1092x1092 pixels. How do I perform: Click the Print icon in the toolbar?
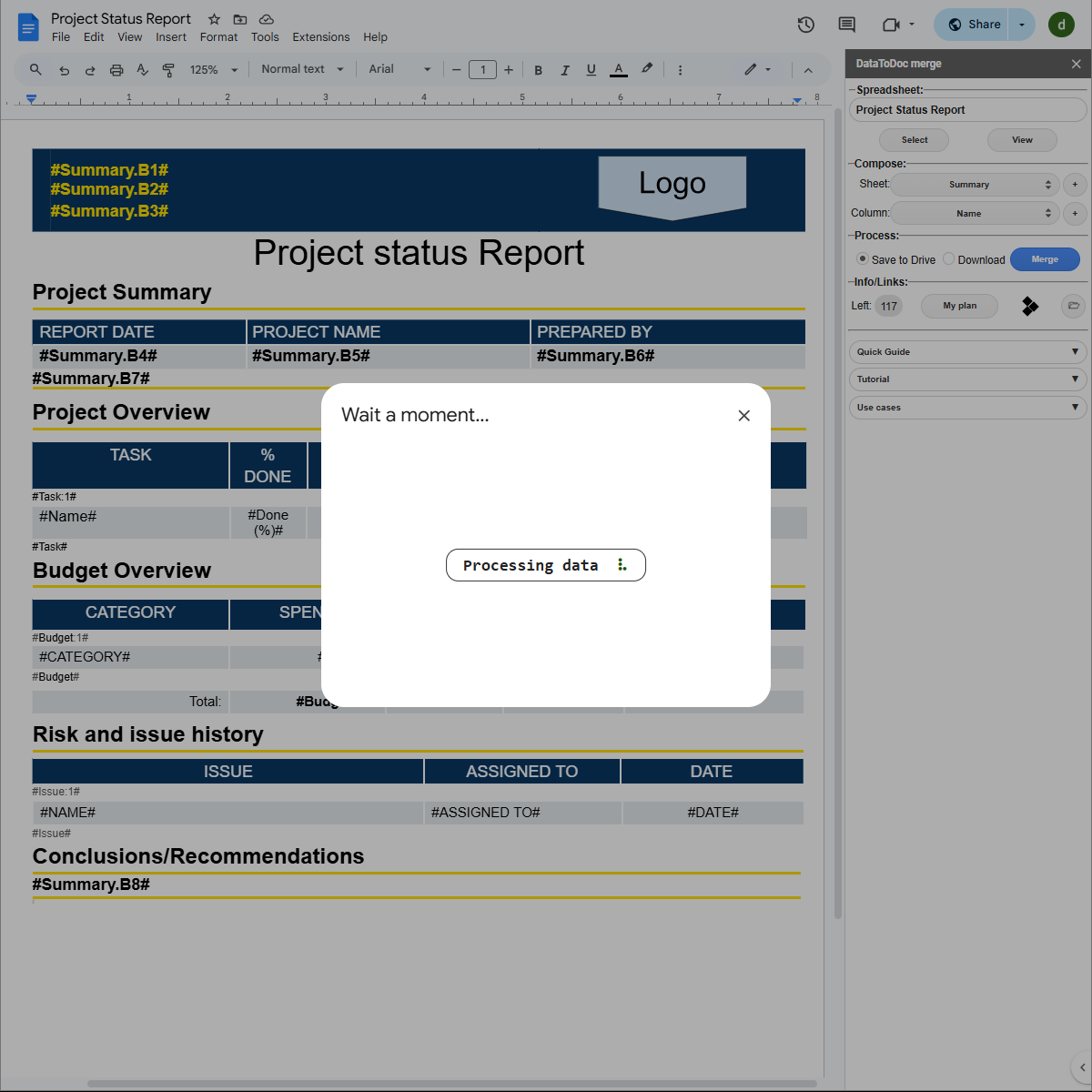pos(116,69)
